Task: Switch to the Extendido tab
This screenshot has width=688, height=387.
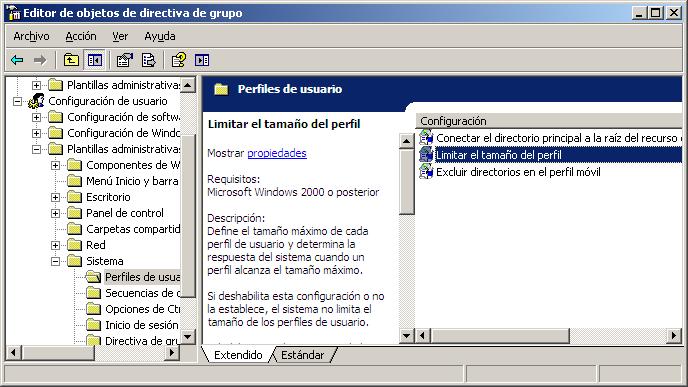Action: tap(238, 355)
